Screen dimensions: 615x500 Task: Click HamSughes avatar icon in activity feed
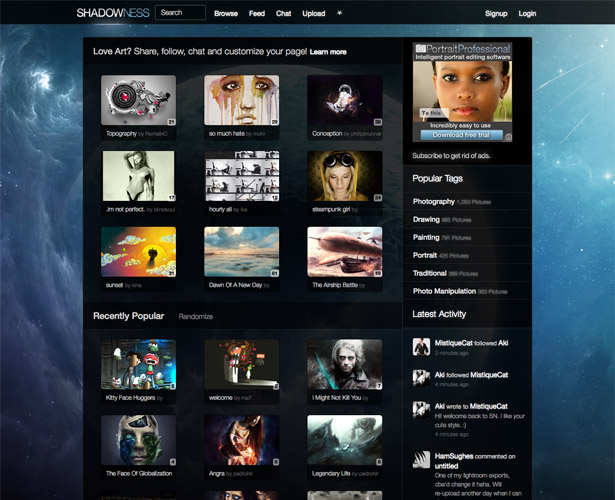tap(421, 460)
